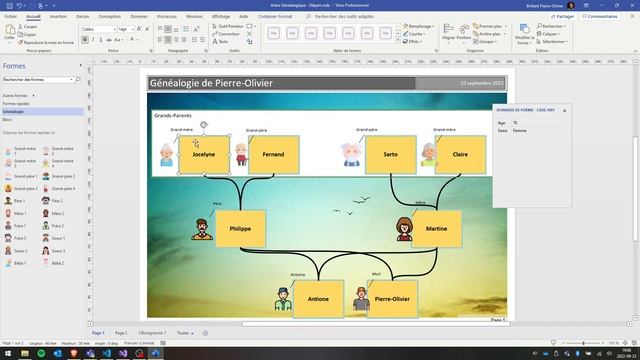Click the Partager button

coord(562,17)
